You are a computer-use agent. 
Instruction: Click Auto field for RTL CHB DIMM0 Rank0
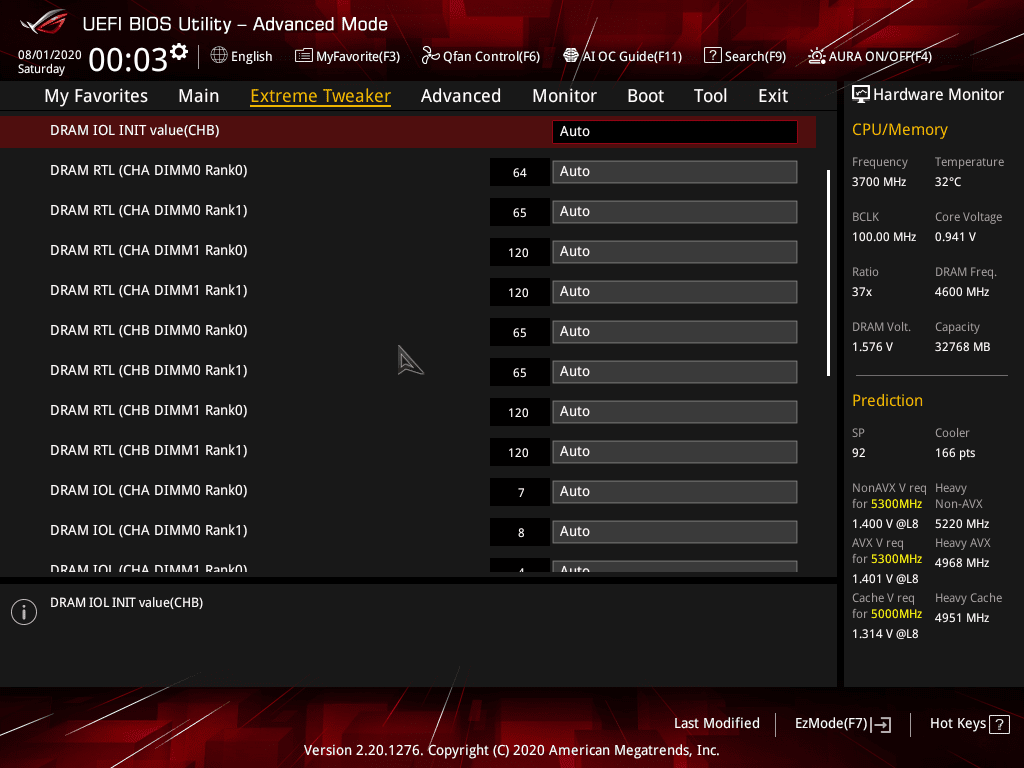point(675,332)
